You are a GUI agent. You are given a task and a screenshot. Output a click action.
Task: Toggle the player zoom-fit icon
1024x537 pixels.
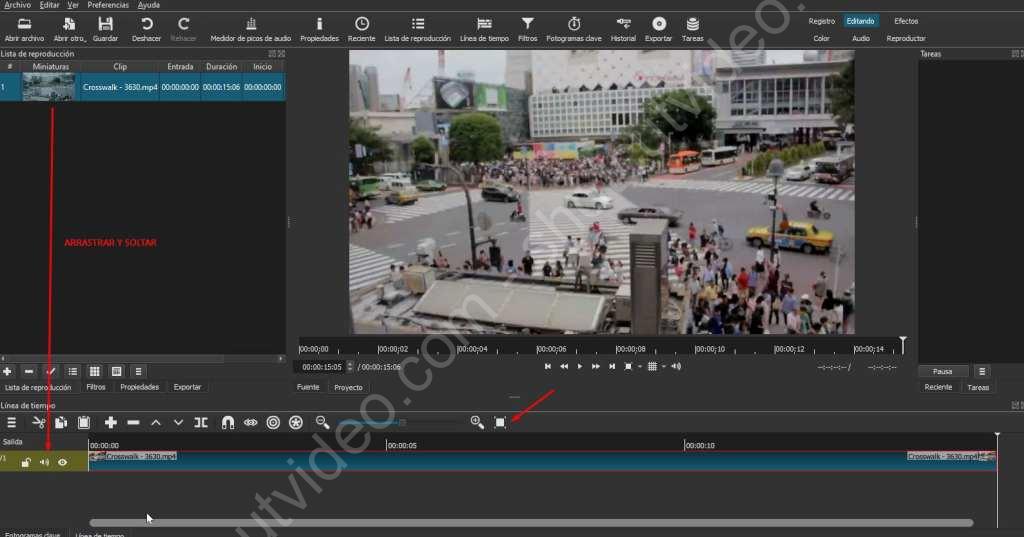pyautogui.click(x=628, y=366)
